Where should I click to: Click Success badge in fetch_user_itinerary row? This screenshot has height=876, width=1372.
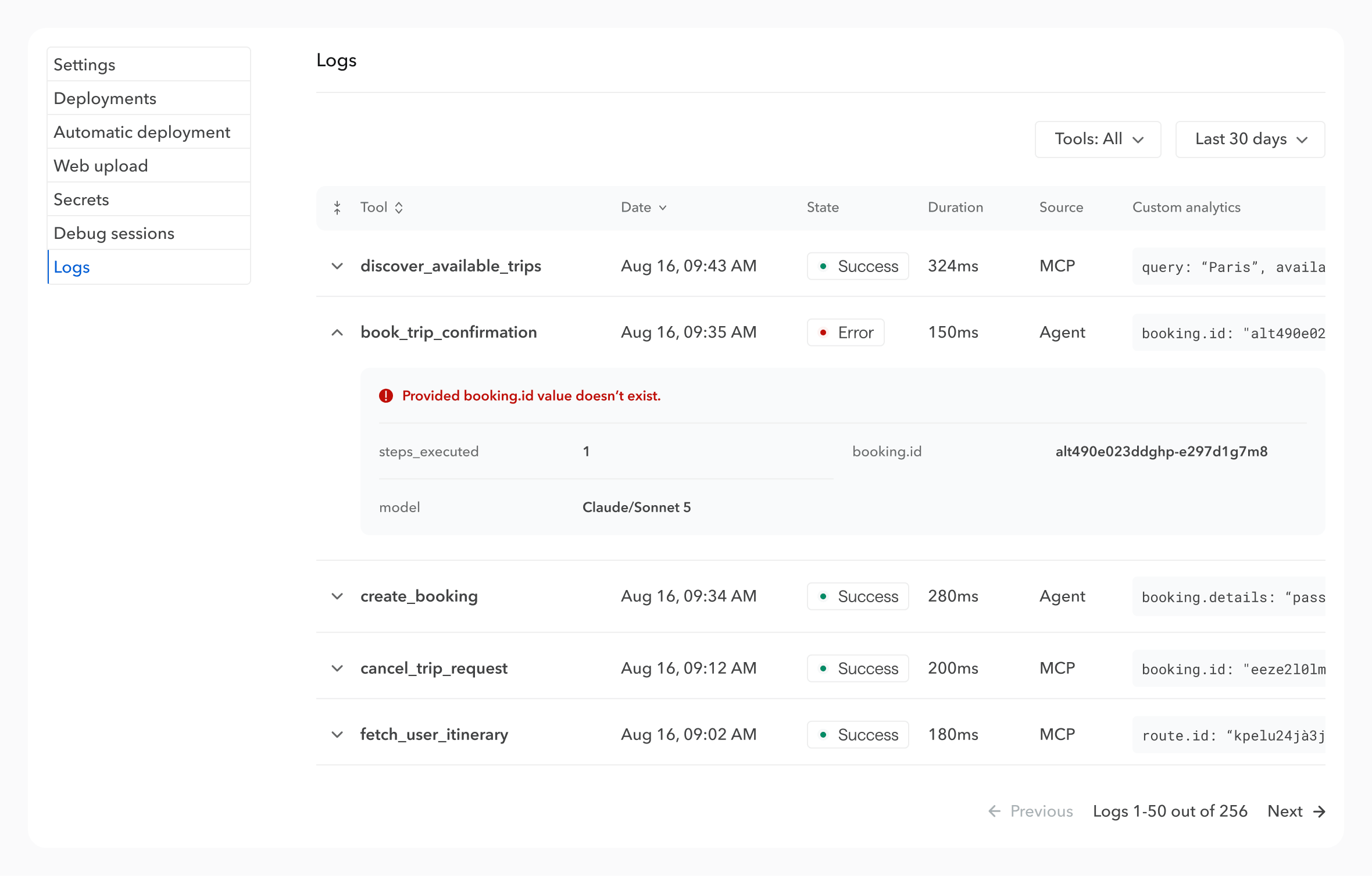tap(858, 735)
